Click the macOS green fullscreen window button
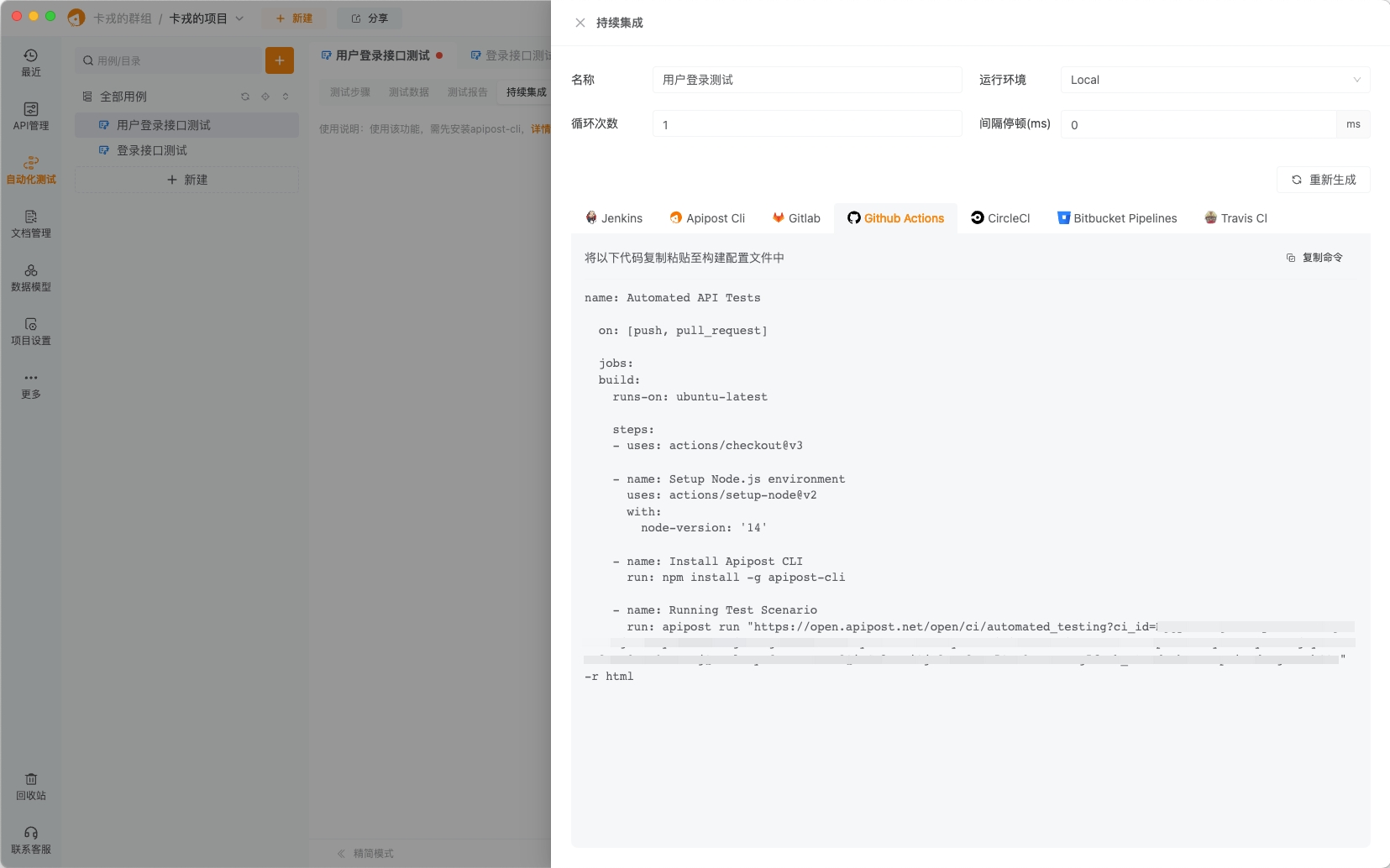Image resolution: width=1390 pixels, height=868 pixels. pyautogui.click(x=50, y=16)
